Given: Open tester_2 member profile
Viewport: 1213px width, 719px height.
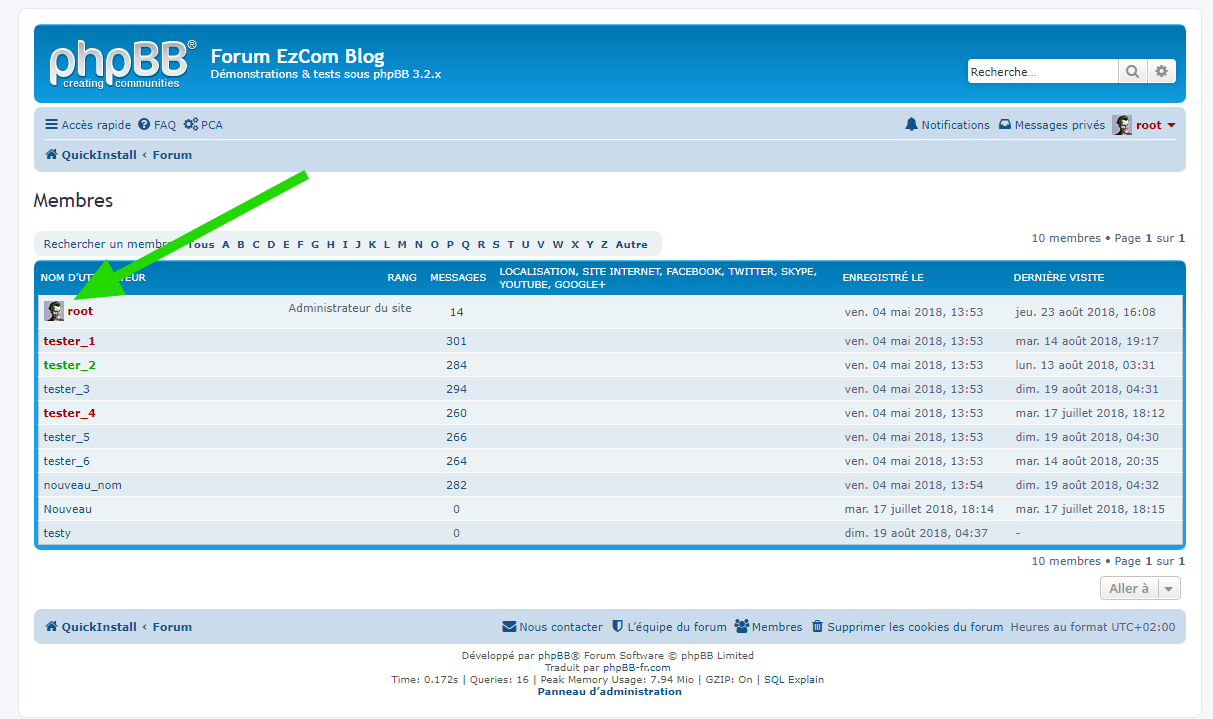Looking at the screenshot, I should (x=70, y=365).
